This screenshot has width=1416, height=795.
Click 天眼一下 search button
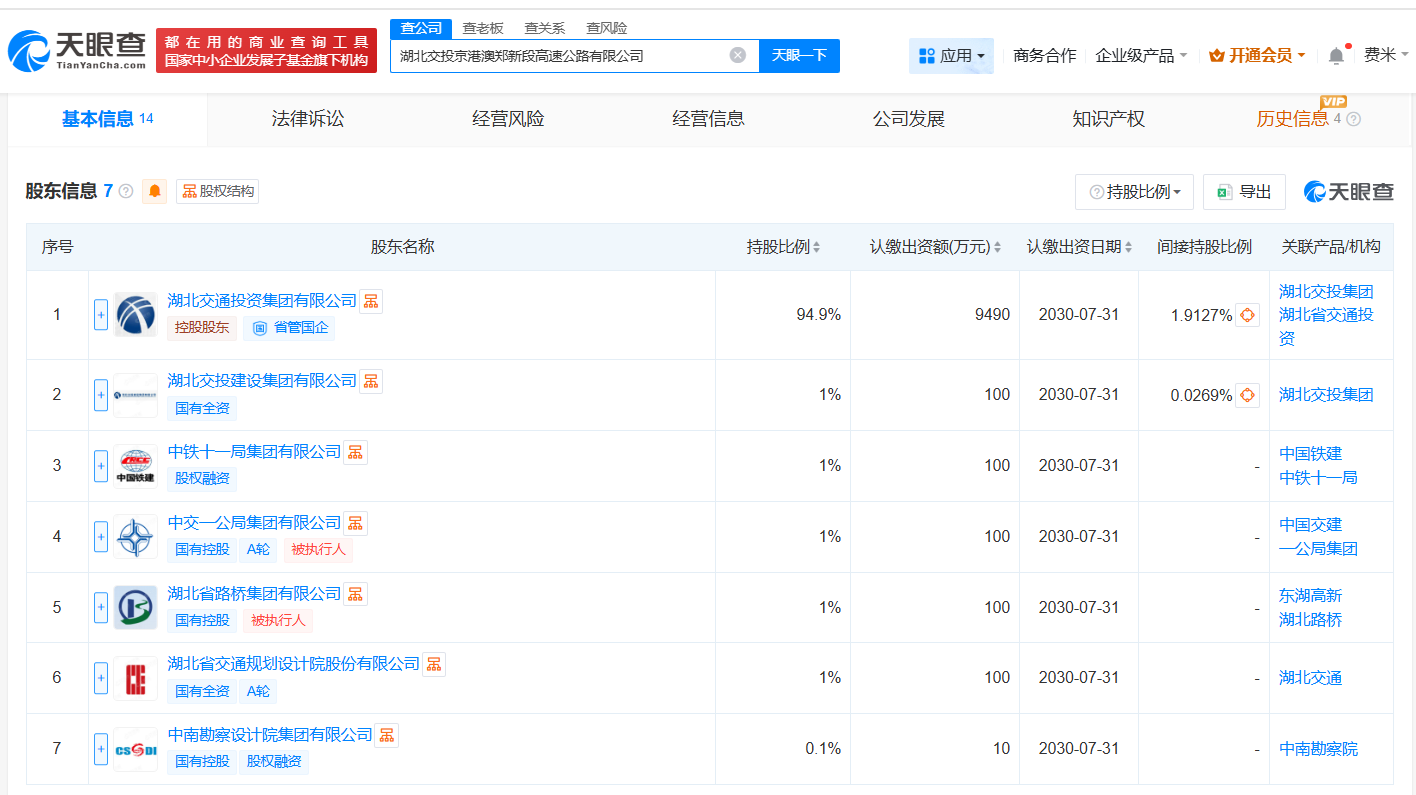tap(799, 55)
